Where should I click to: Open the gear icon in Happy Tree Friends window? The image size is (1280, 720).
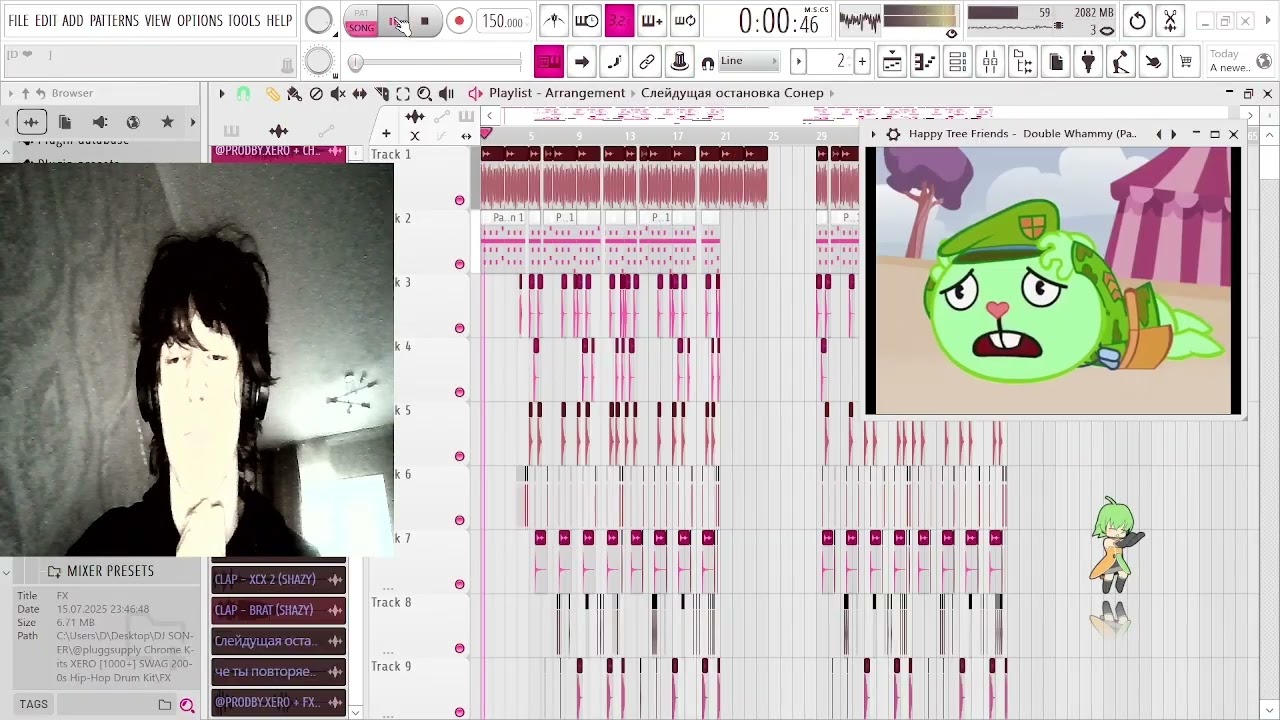893,134
